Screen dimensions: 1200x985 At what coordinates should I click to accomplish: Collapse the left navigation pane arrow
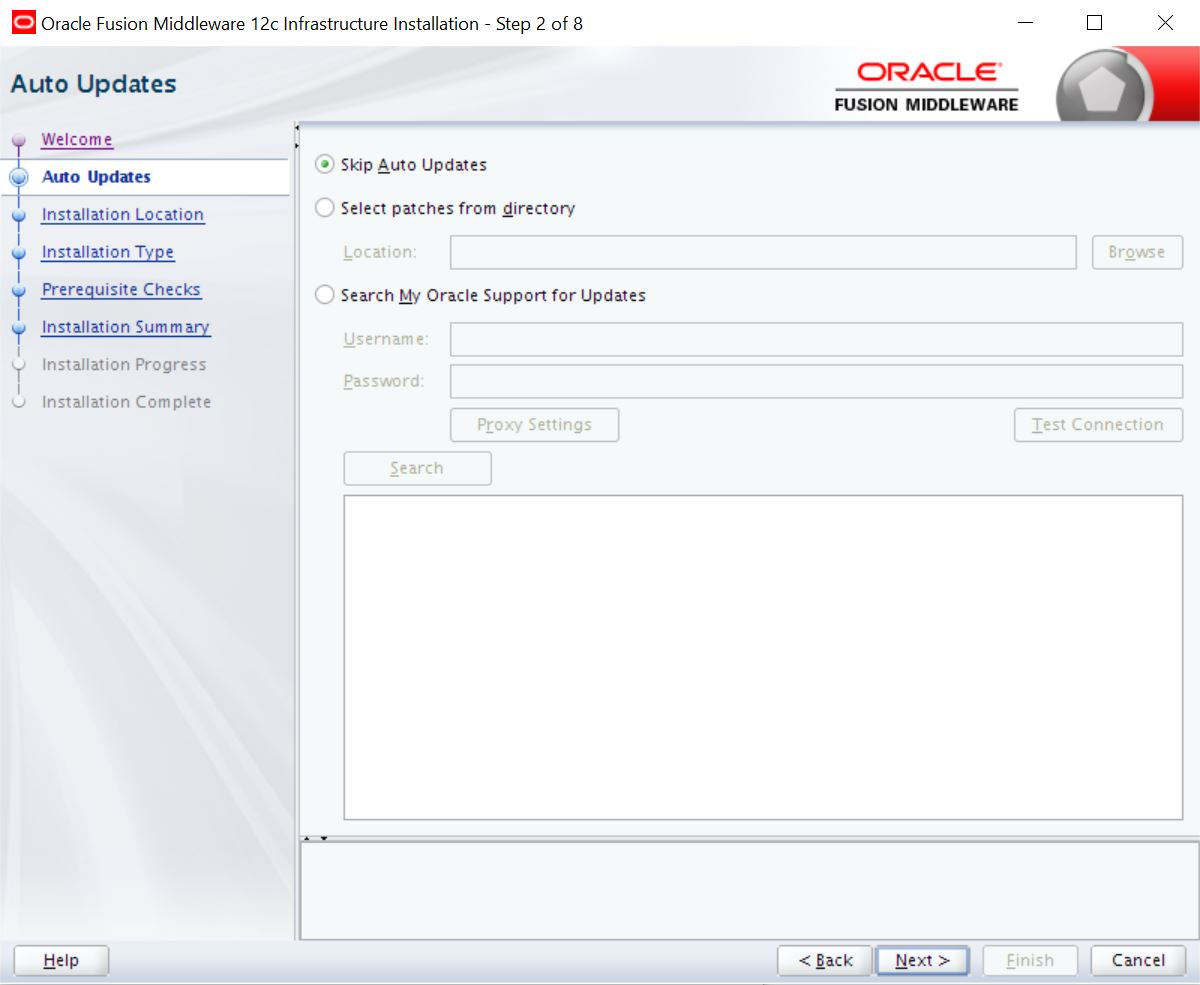pyautogui.click(x=297, y=128)
